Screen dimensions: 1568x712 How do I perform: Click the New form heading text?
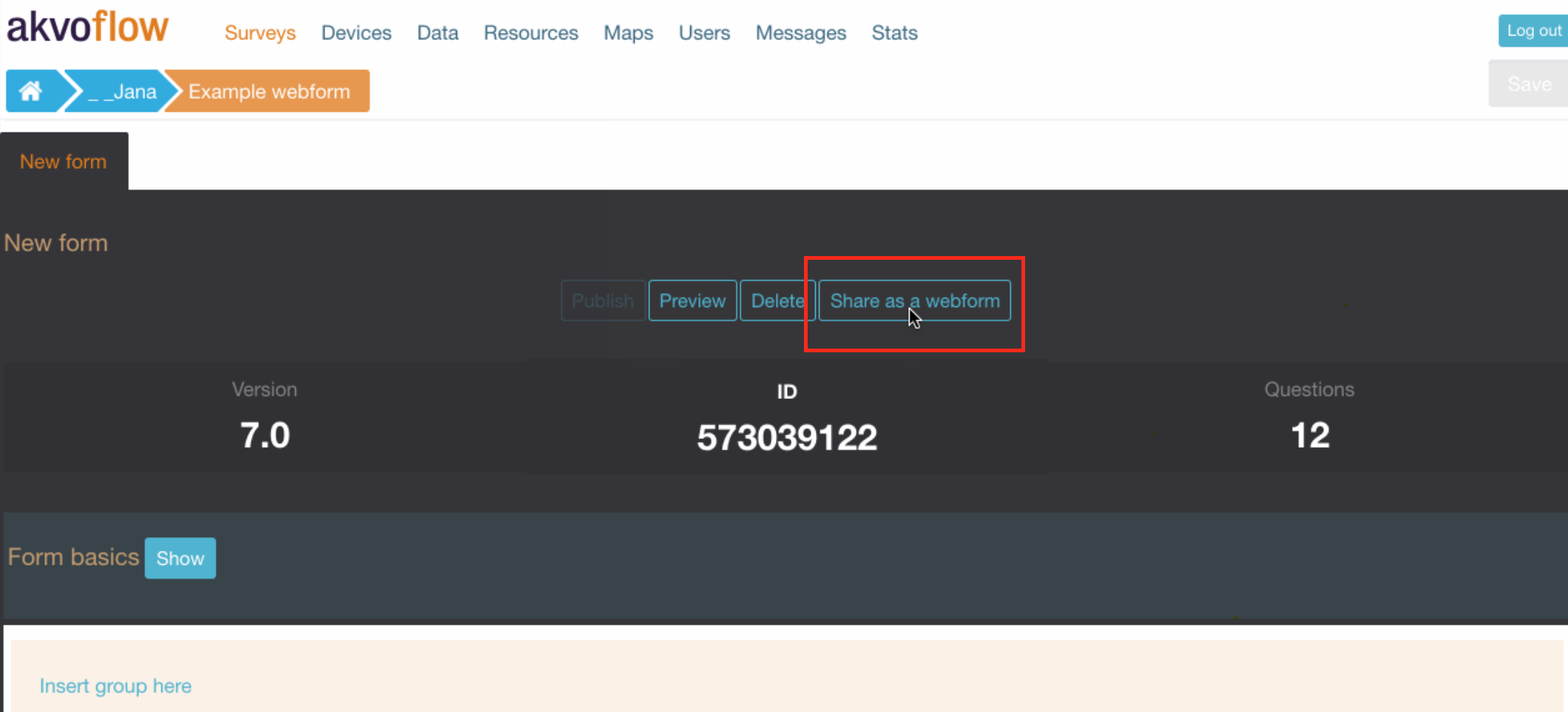pyautogui.click(x=56, y=243)
